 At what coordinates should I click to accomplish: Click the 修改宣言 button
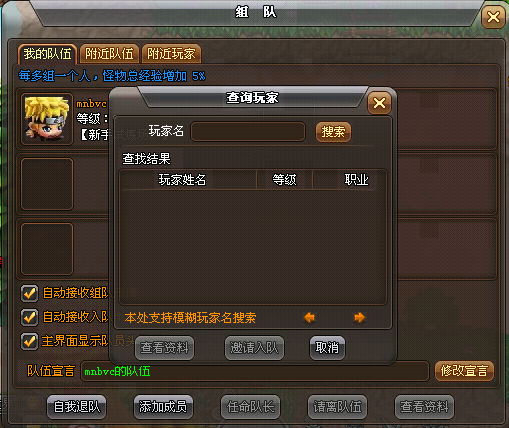coord(464,371)
